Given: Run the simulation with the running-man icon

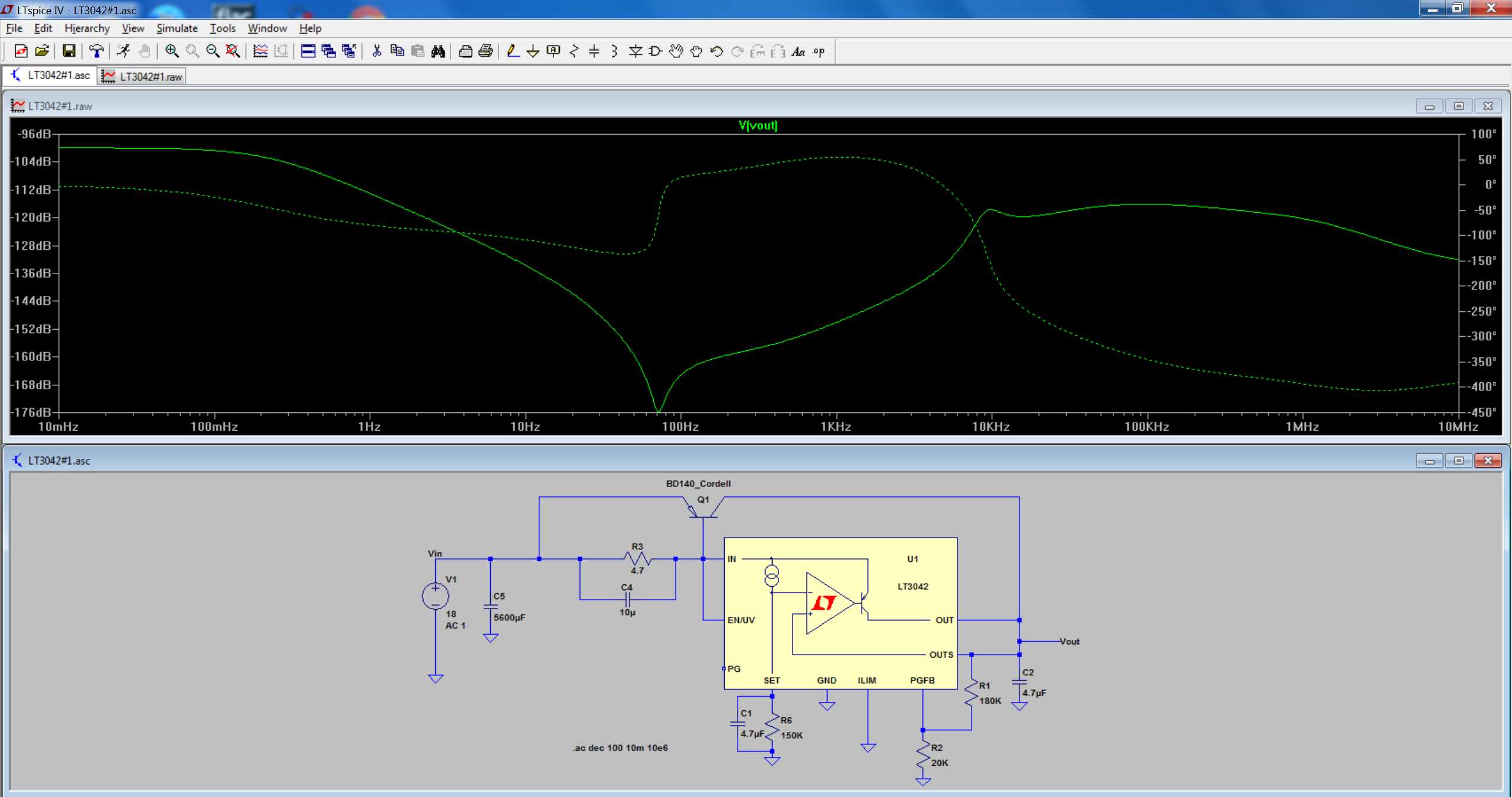Looking at the screenshot, I should [123, 51].
